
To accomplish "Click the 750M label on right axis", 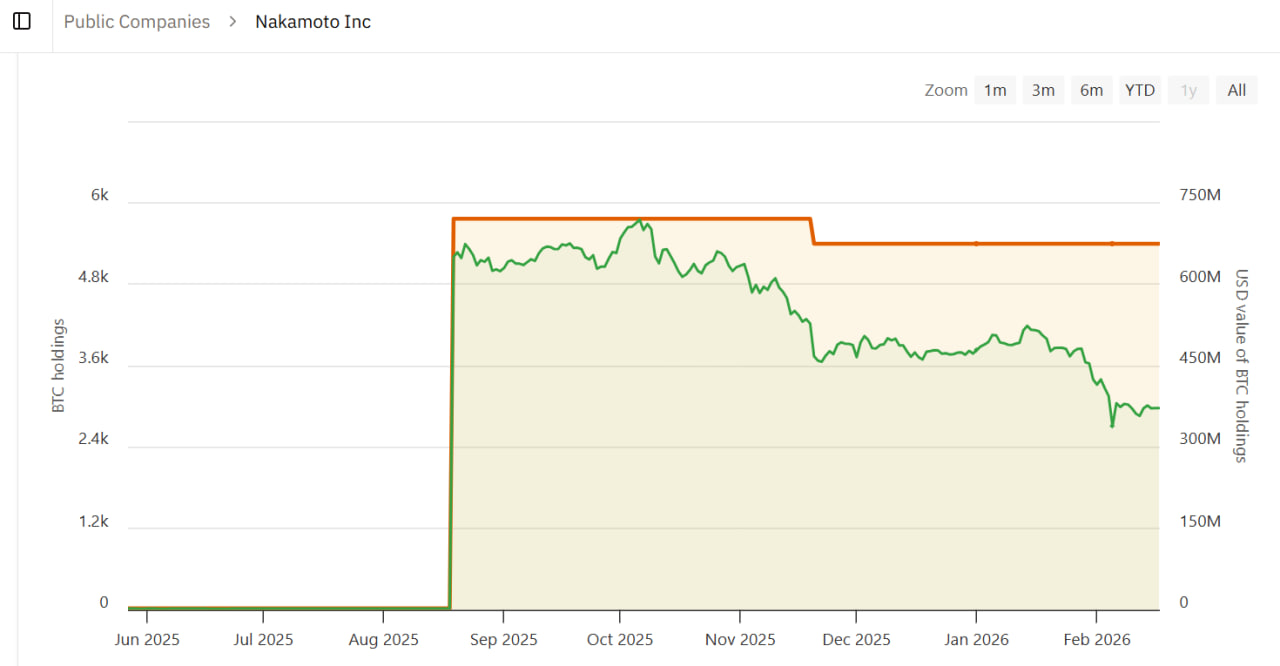I will 1199,194.
